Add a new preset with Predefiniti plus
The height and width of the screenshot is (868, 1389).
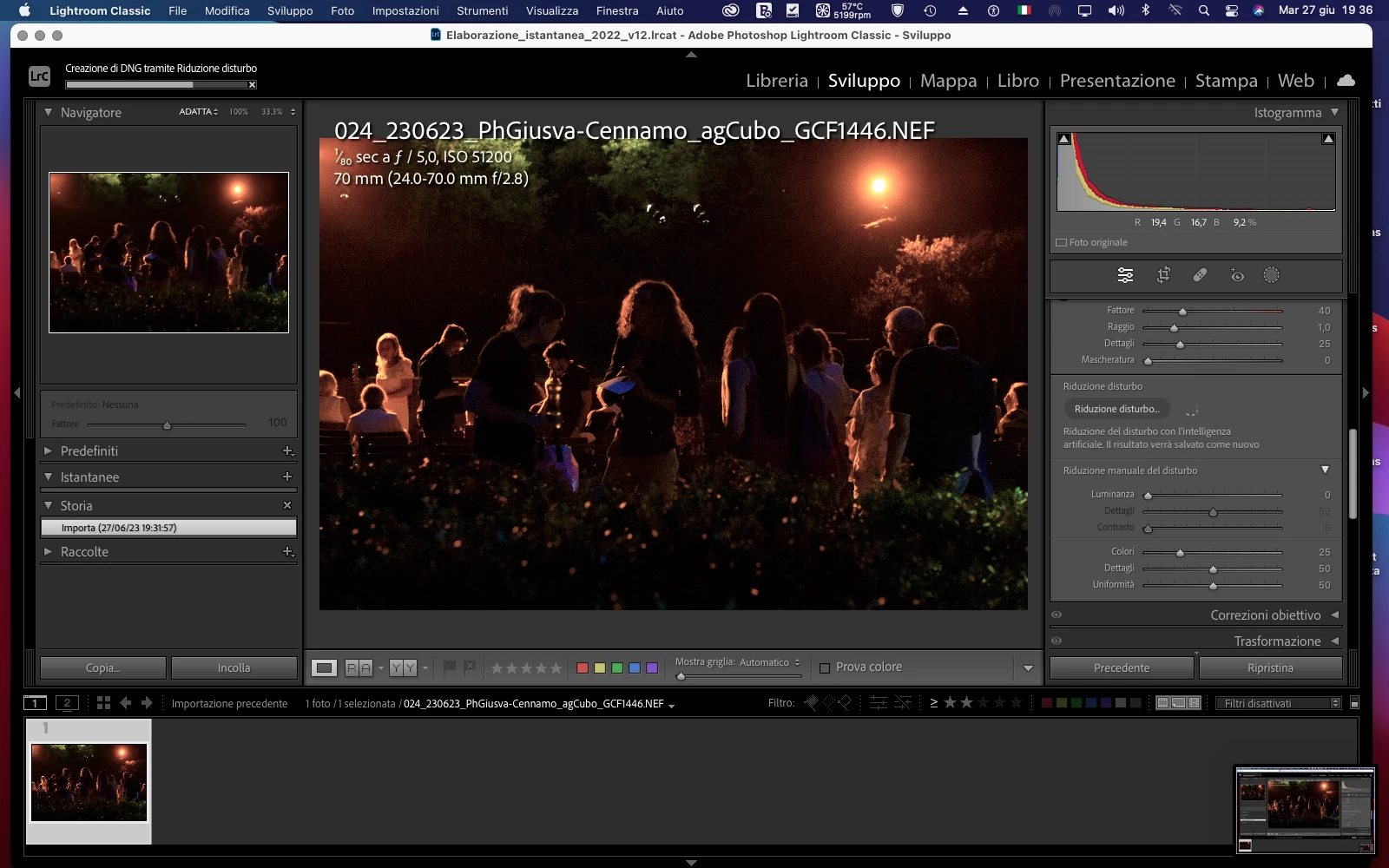288,450
